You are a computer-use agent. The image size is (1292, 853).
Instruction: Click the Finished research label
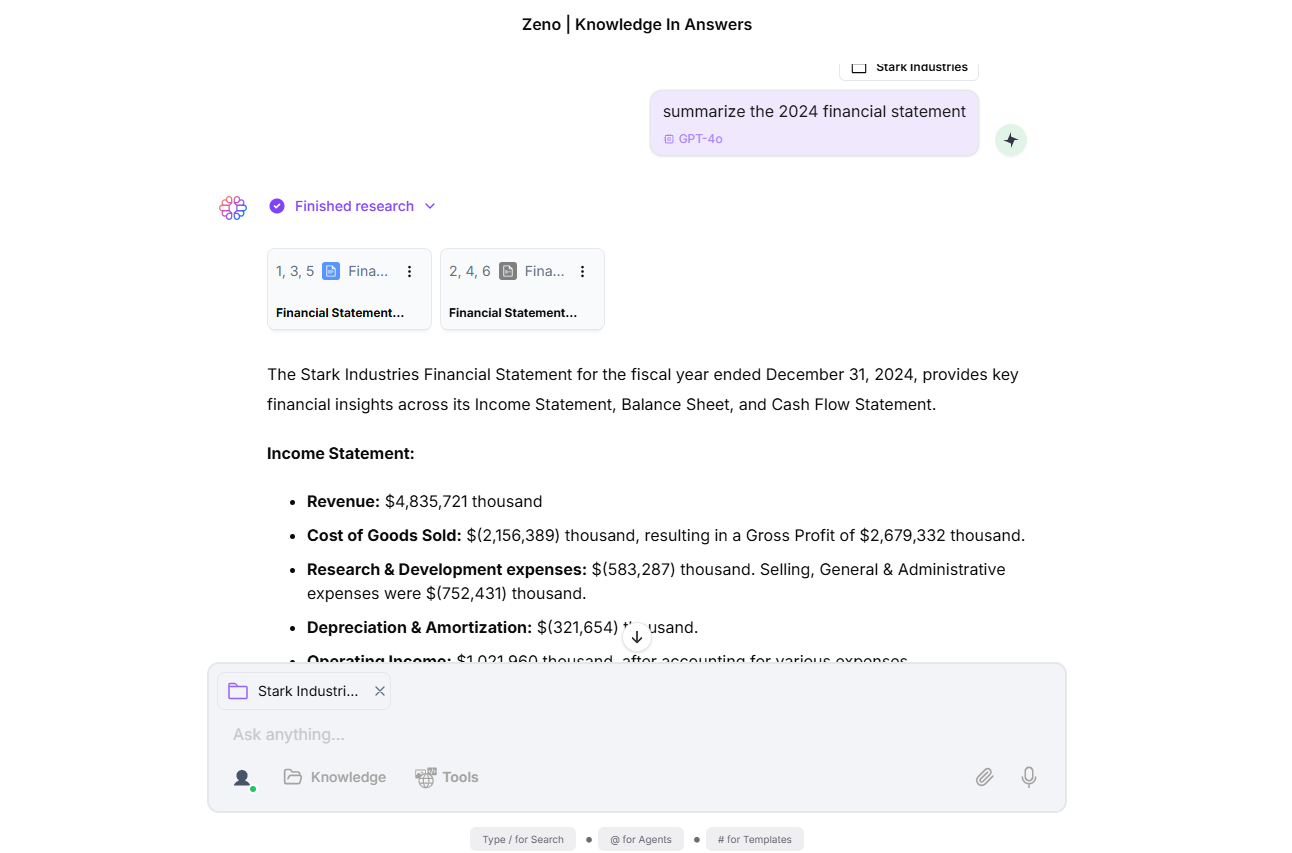pyautogui.click(x=354, y=206)
